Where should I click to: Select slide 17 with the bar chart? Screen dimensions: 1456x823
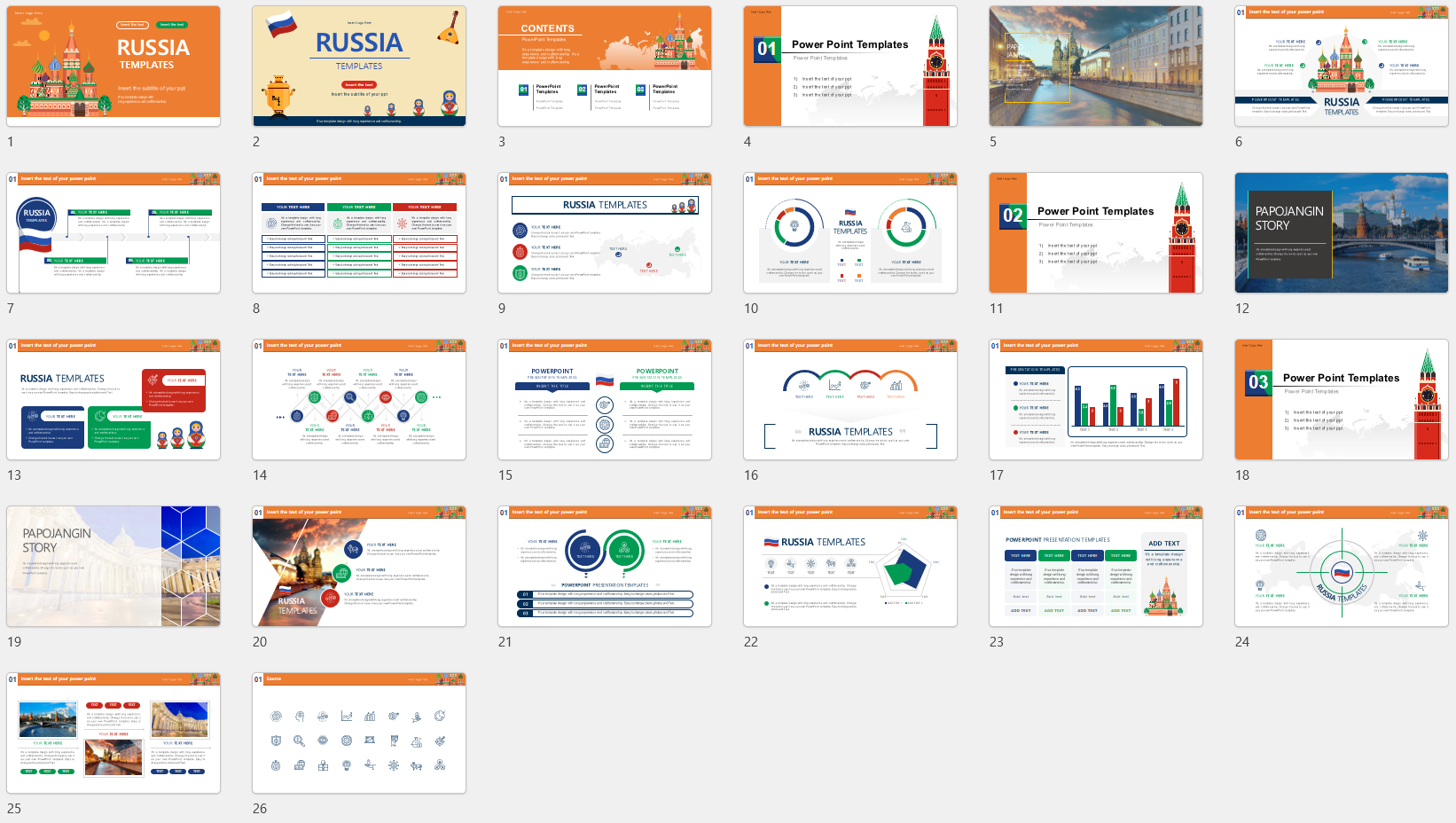pyautogui.click(x=1096, y=400)
